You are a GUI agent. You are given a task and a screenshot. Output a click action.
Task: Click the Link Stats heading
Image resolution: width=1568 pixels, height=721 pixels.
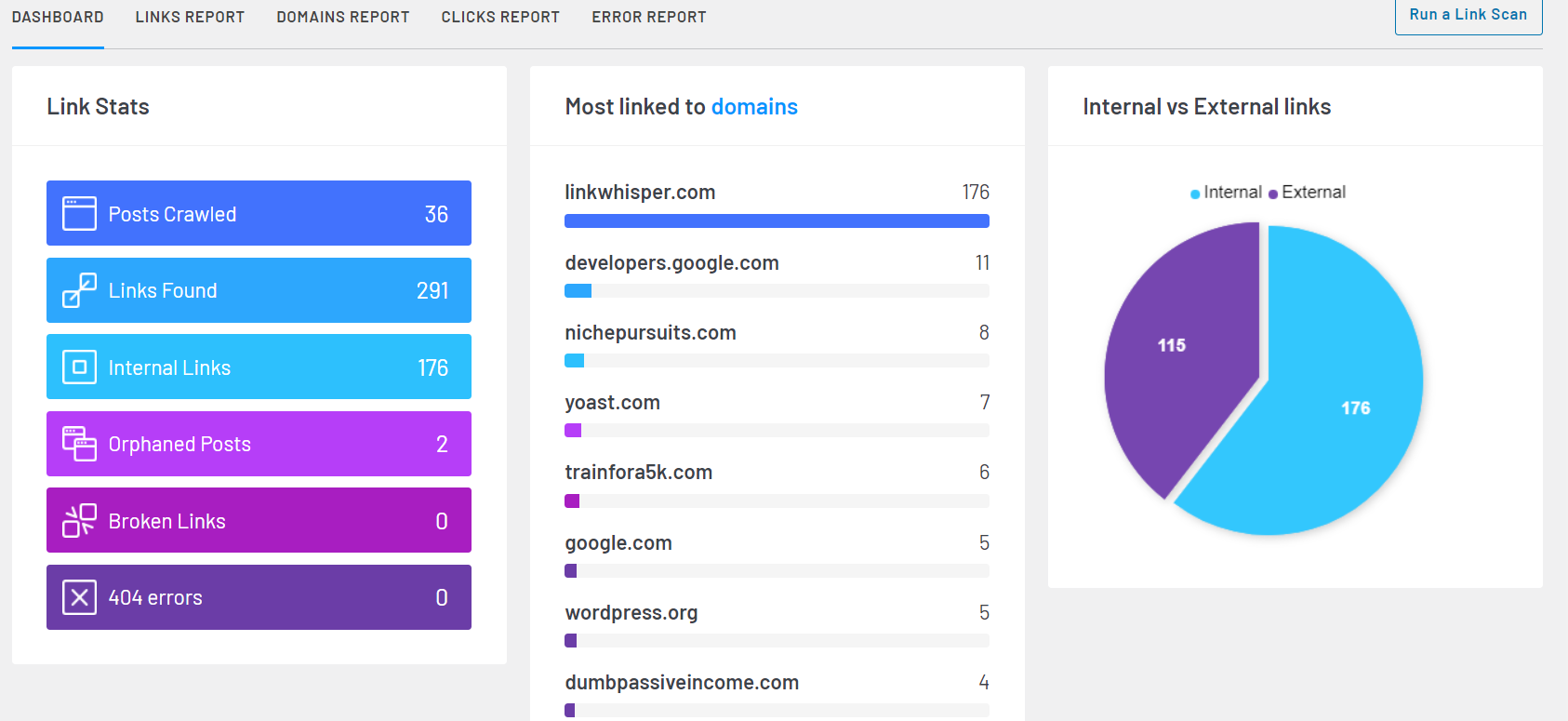click(x=98, y=107)
